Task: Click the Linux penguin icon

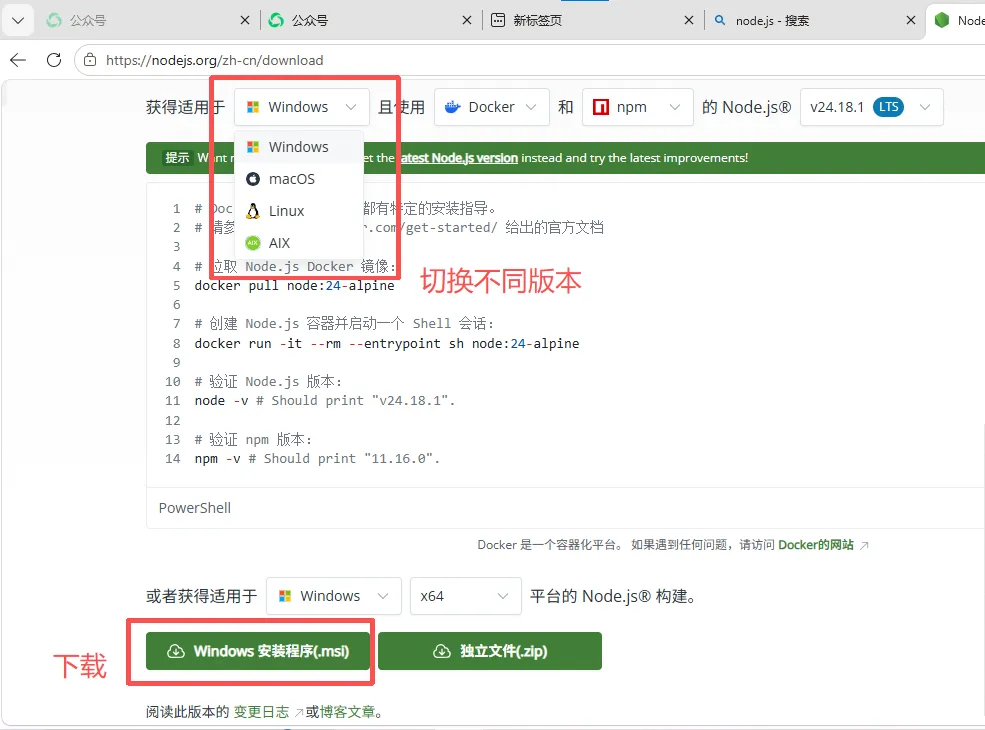Action: click(253, 211)
